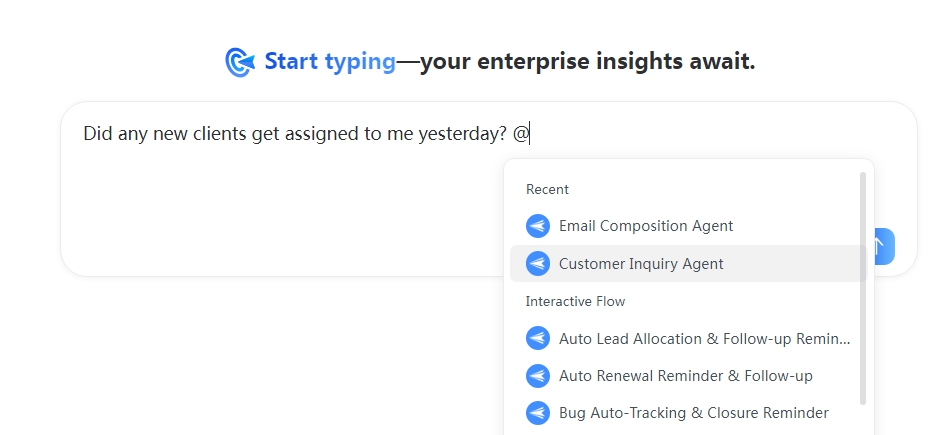Click the Email Composition Agent icon

(537, 226)
